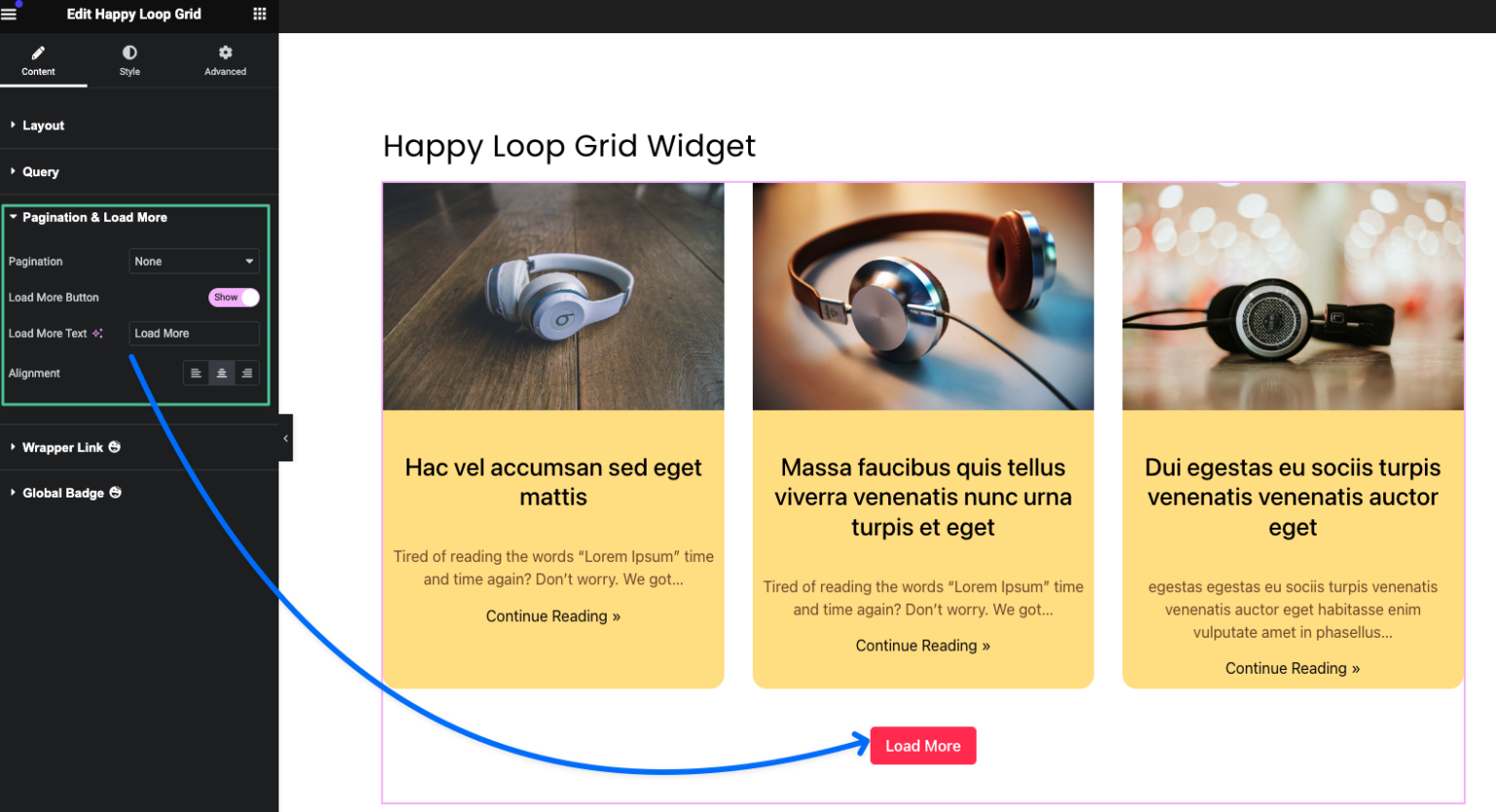Viewport: 1496px width, 812px height.
Task: Click the half-circle Style icon
Action: [x=129, y=53]
